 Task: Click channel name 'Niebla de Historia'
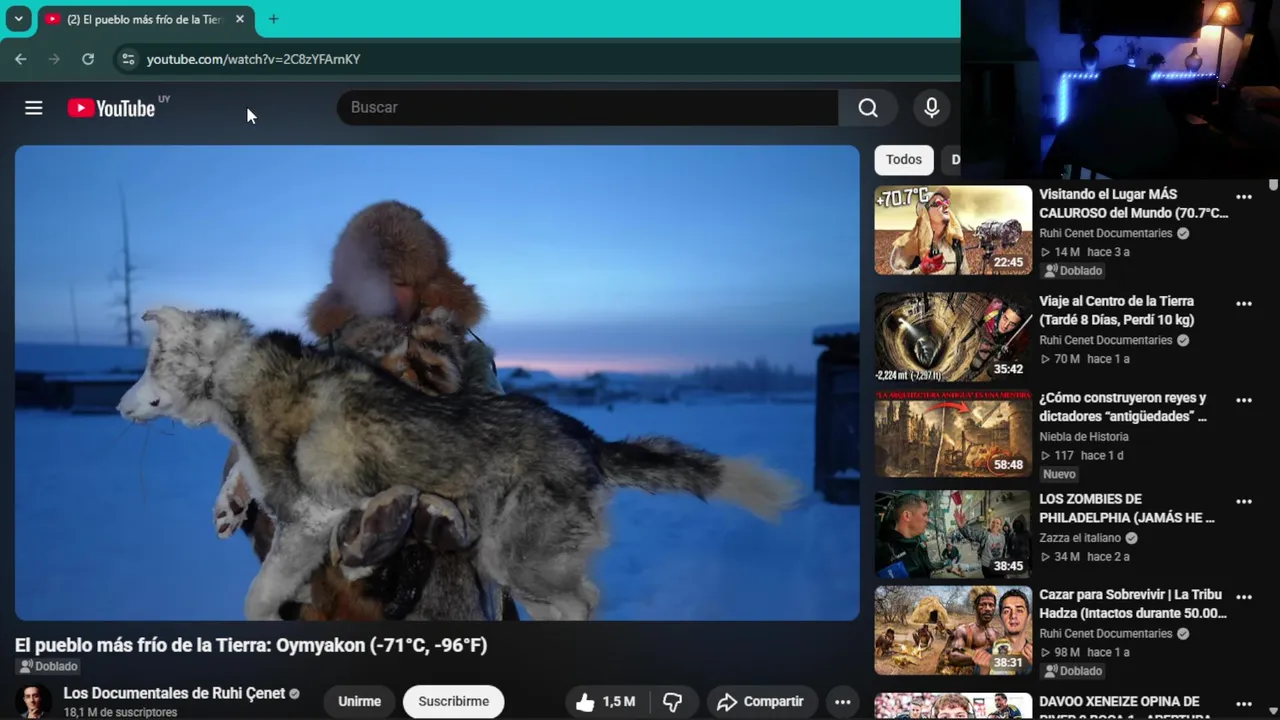click(x=1084, y=437)
